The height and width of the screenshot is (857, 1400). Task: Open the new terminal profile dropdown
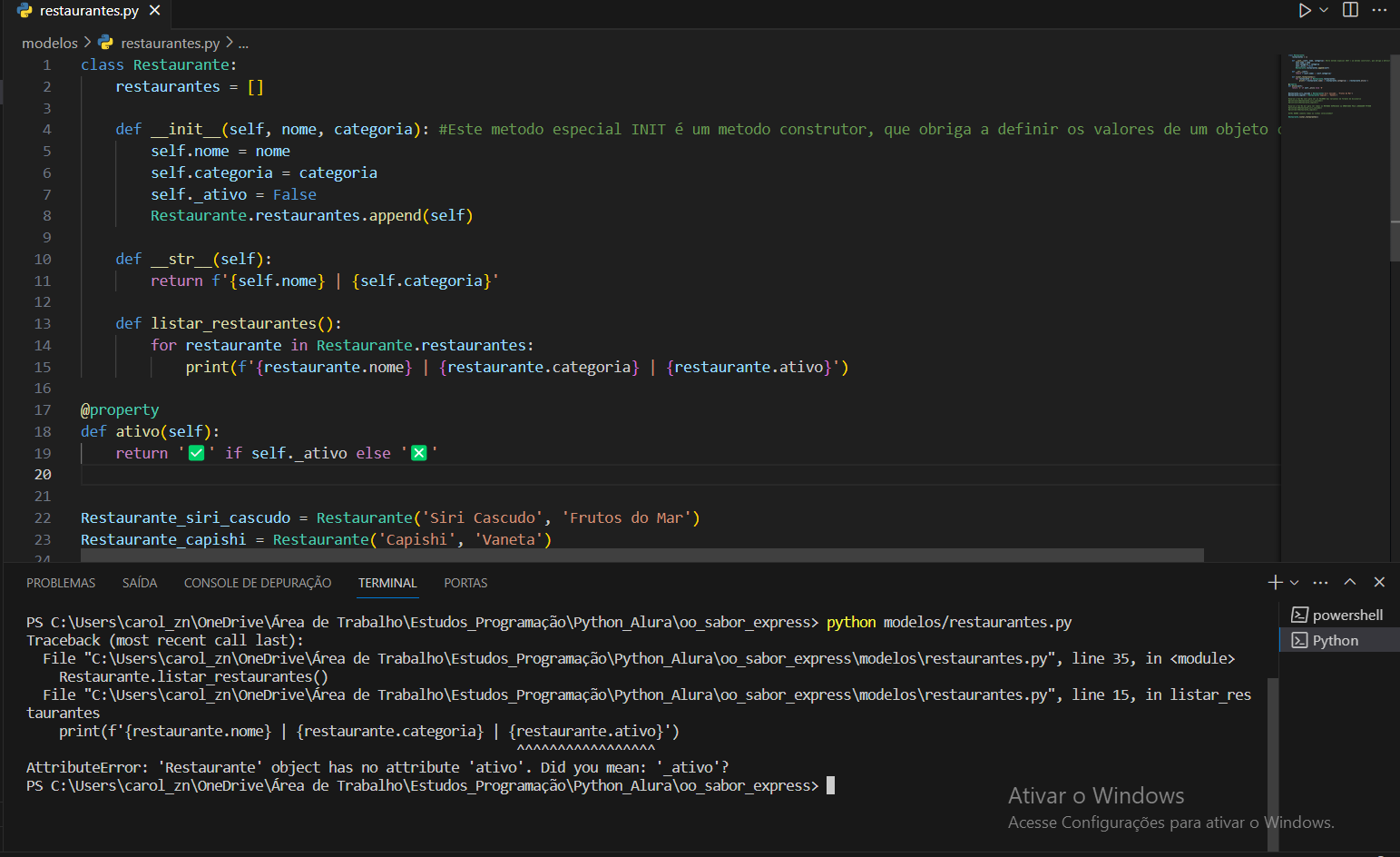(x=1294, y=582)
